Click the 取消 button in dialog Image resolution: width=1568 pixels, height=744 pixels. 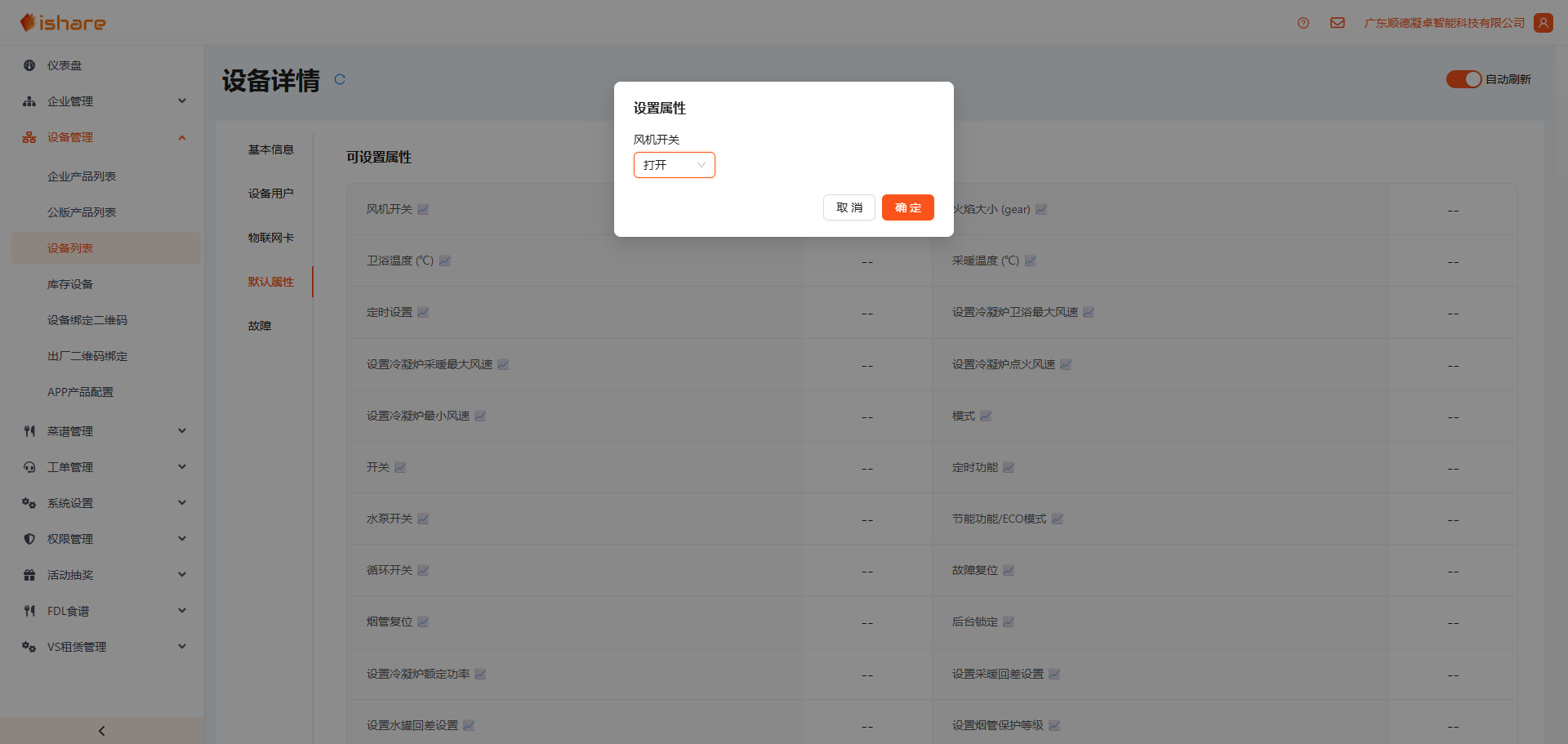(x=849, y=207)
